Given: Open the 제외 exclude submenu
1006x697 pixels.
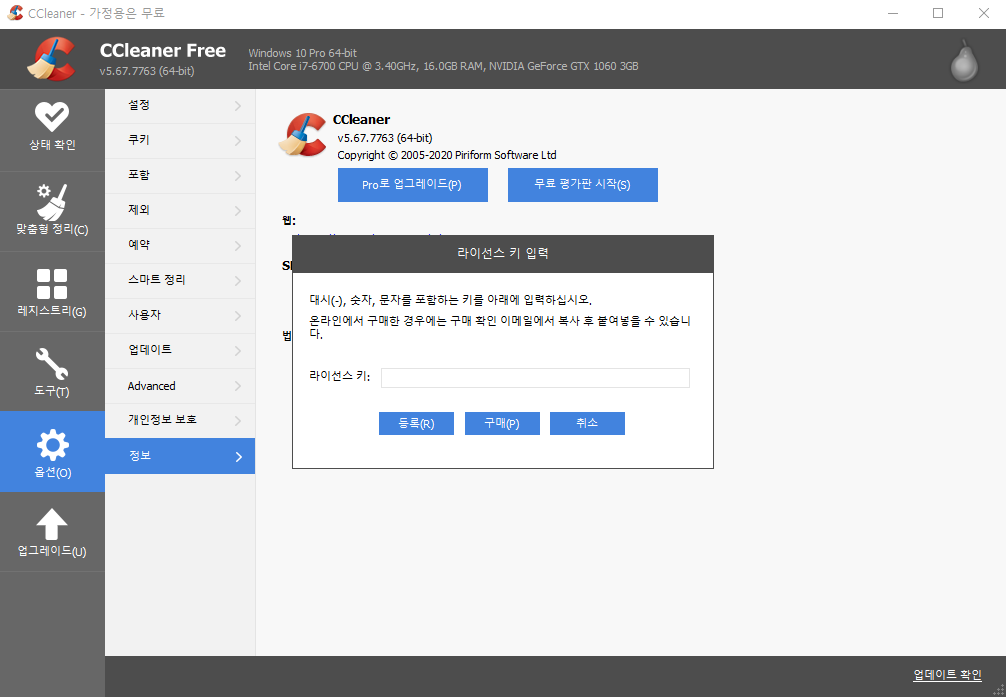Looking at the screenshot, I should 180,211.
